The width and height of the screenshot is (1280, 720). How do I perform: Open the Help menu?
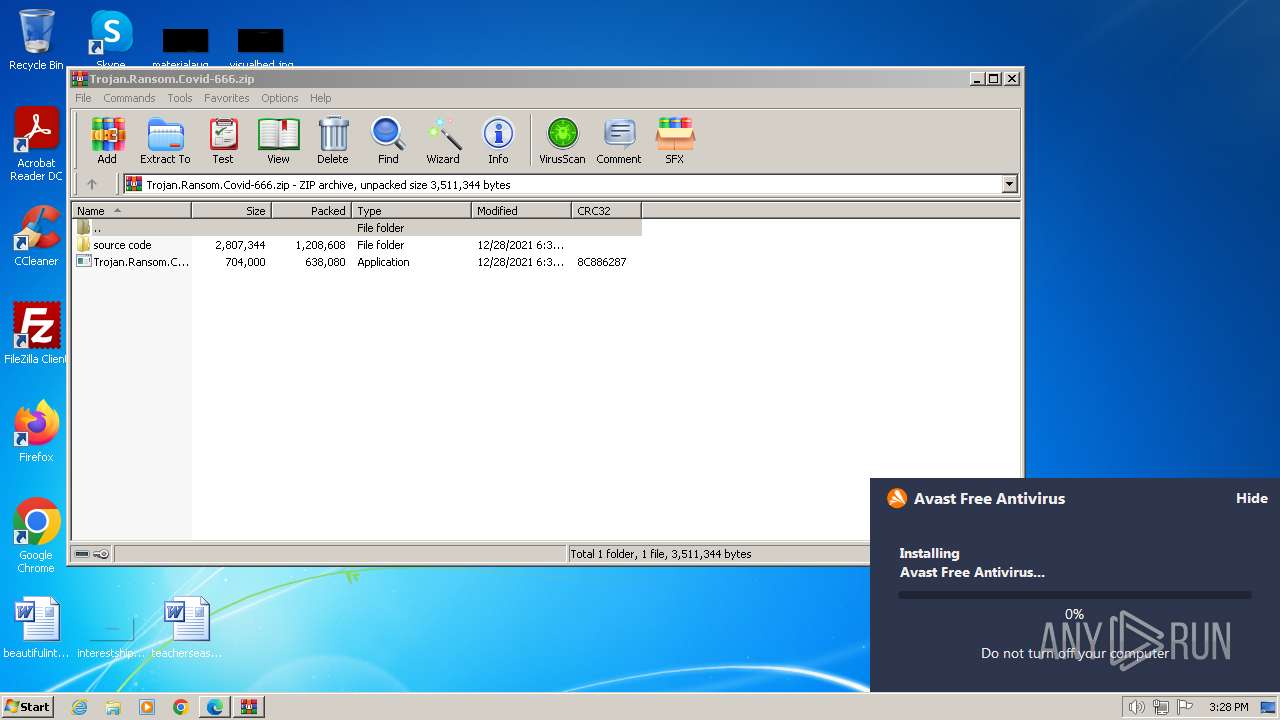tap(321, 98)
